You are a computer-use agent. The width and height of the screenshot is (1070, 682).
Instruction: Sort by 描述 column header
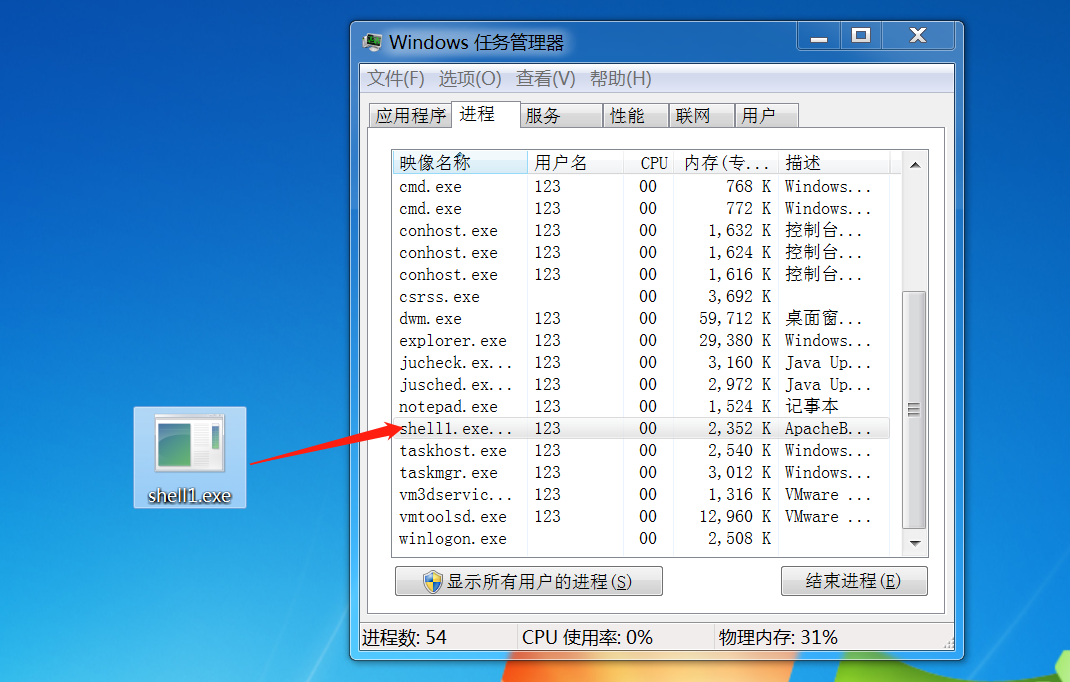point(834,162)
